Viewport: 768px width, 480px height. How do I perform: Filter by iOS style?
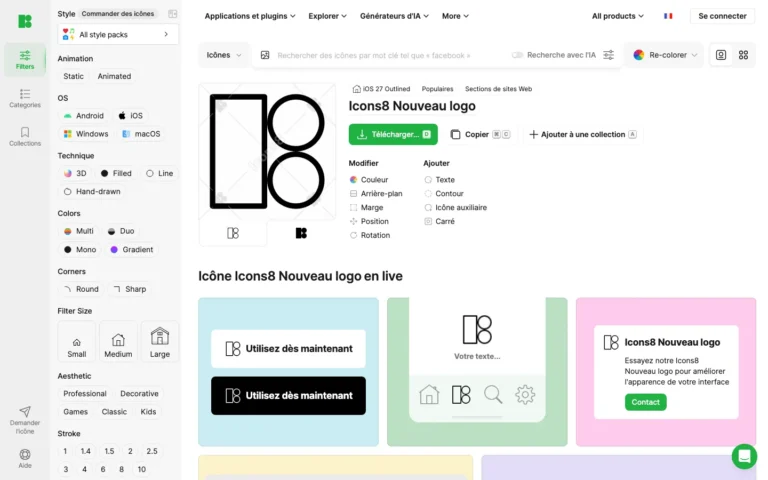[x=131, y=116]
